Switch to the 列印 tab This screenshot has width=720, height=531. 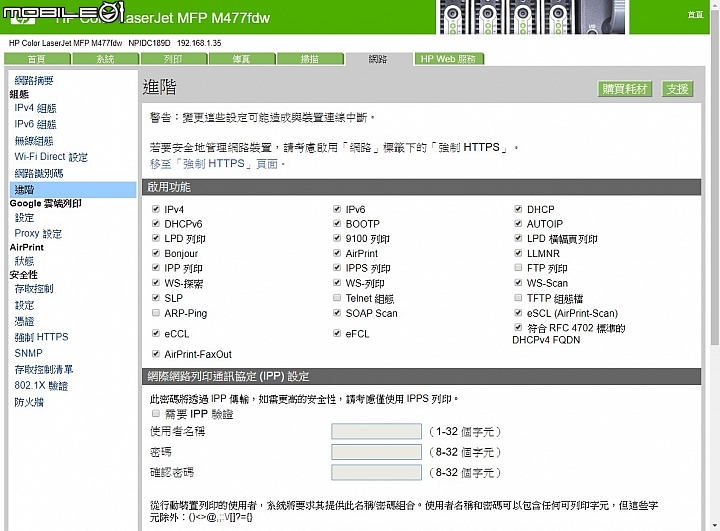174,59
